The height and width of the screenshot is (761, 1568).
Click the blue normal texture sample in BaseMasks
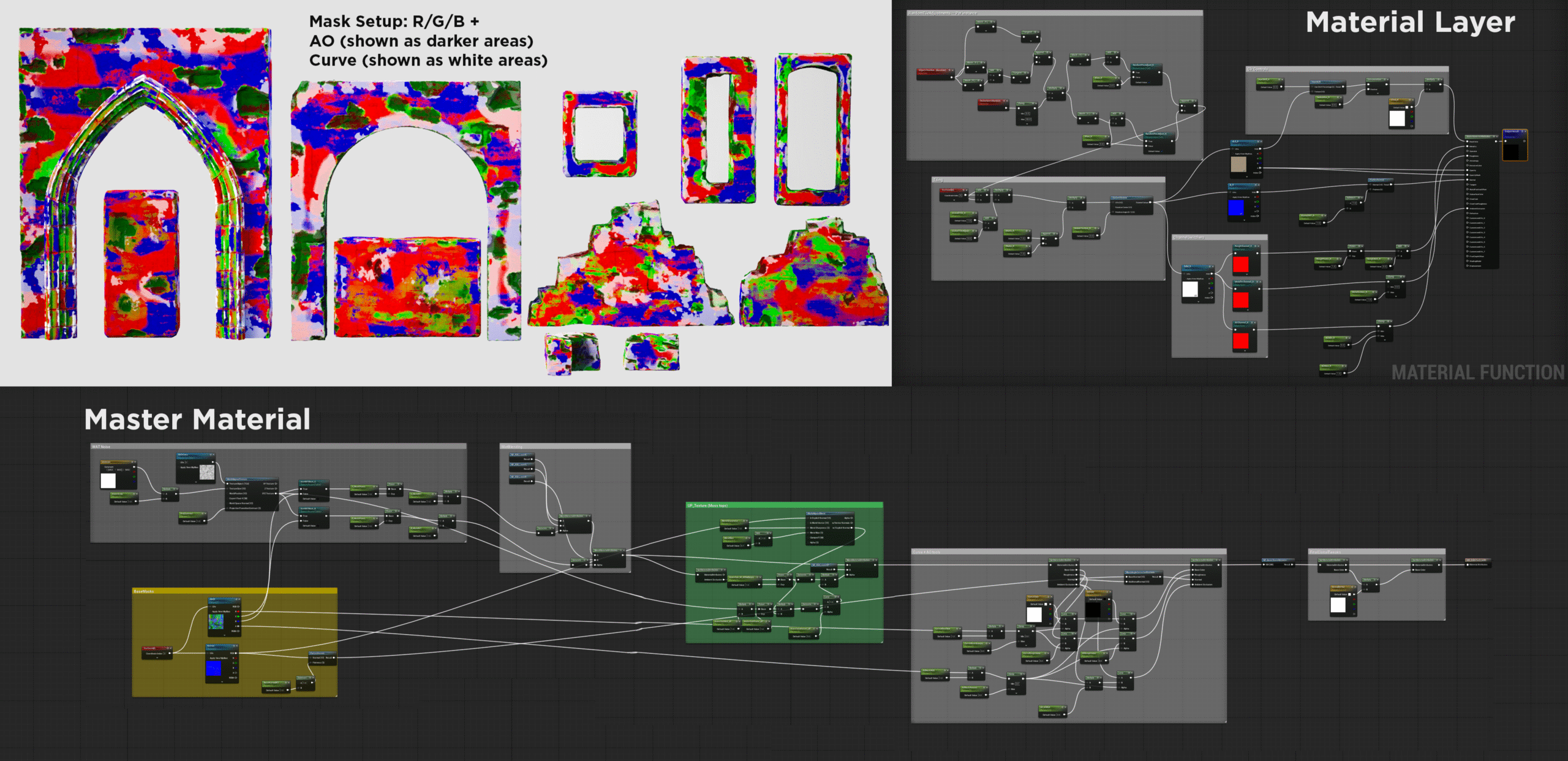pos(214,668)
